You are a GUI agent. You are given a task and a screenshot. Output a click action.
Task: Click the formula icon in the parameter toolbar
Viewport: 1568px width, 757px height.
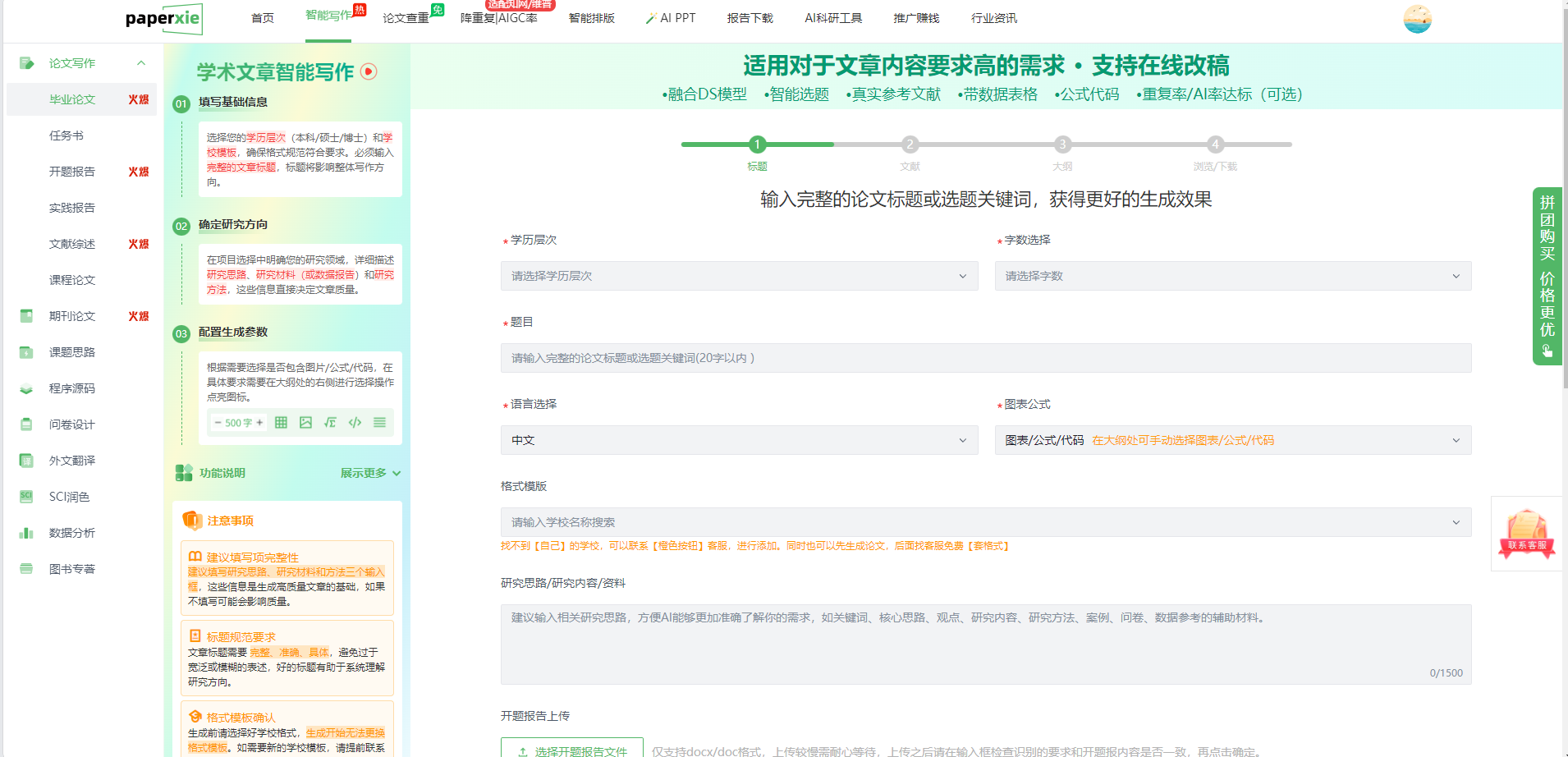(x=330, y=423)
